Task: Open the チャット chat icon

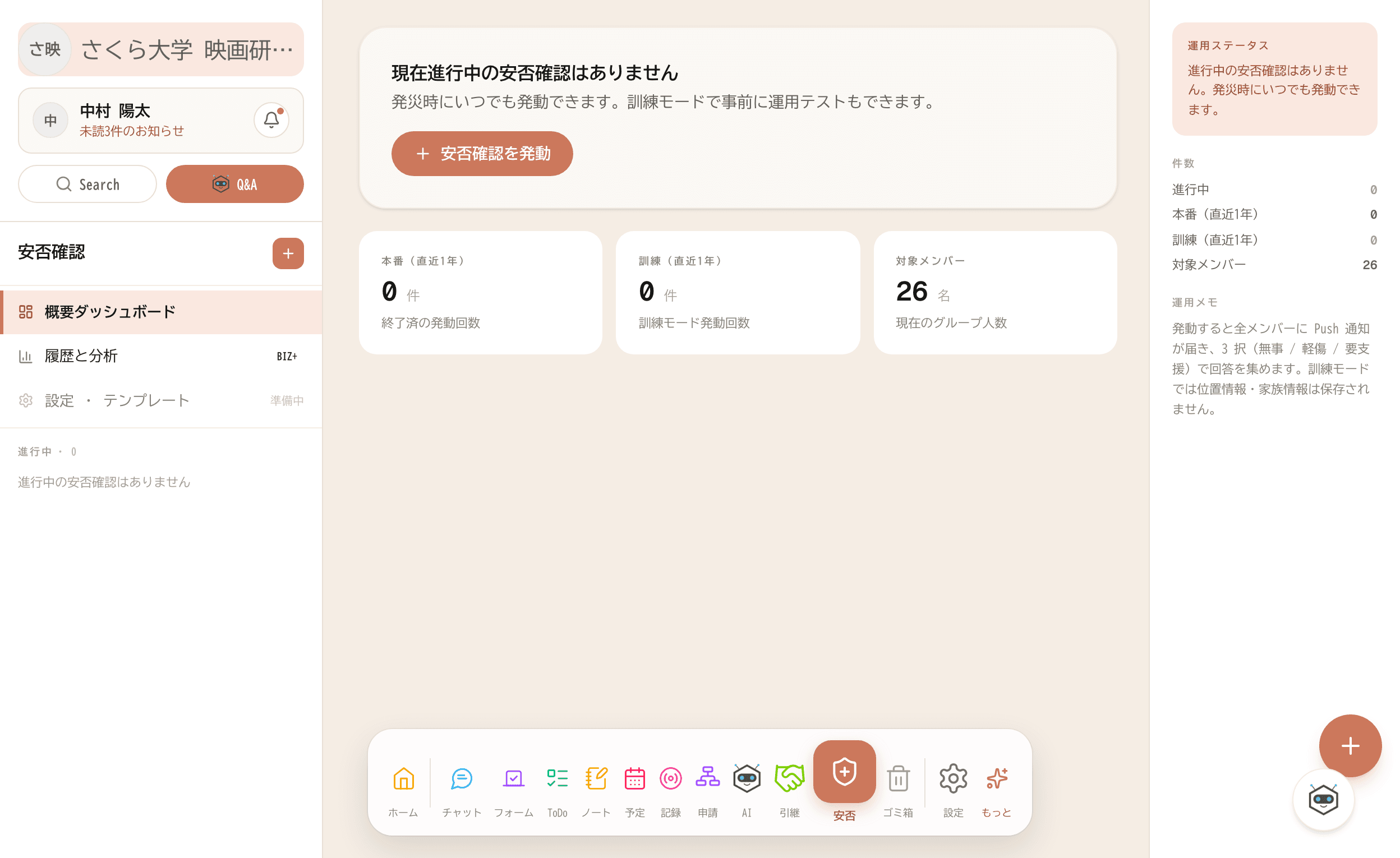Action: click(x=462, y=778)
